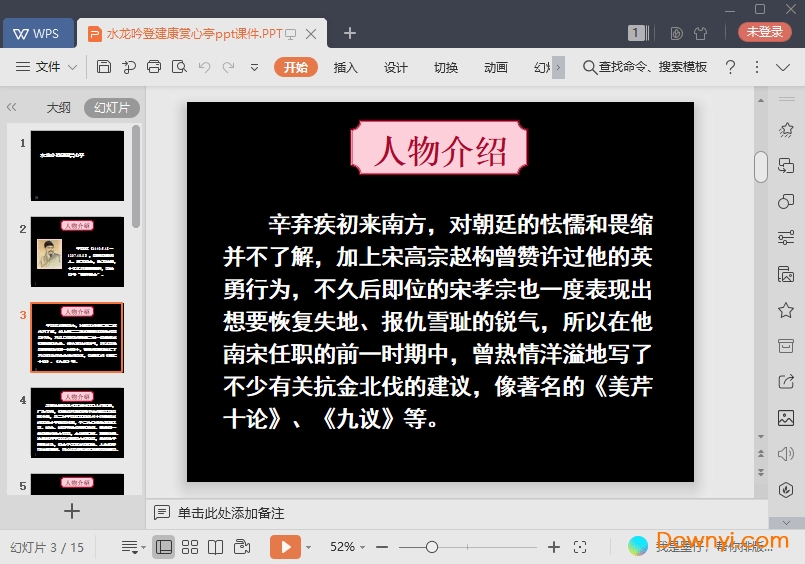Click the 未登录 login button
Viewport: 805px width, 564px height.
764,32
